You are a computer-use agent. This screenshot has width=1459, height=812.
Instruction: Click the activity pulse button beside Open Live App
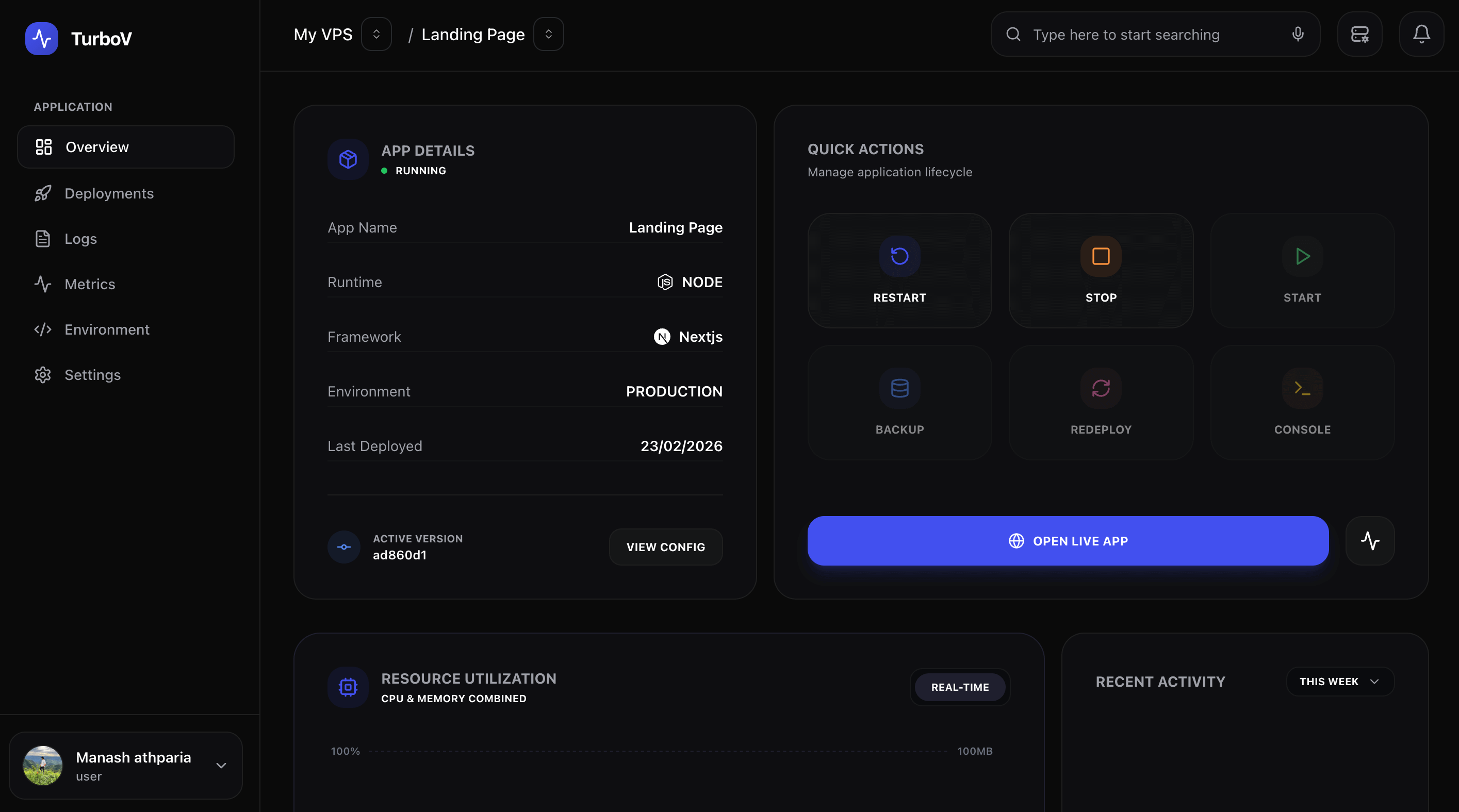pyautogui.click(x=1371, y=541)
